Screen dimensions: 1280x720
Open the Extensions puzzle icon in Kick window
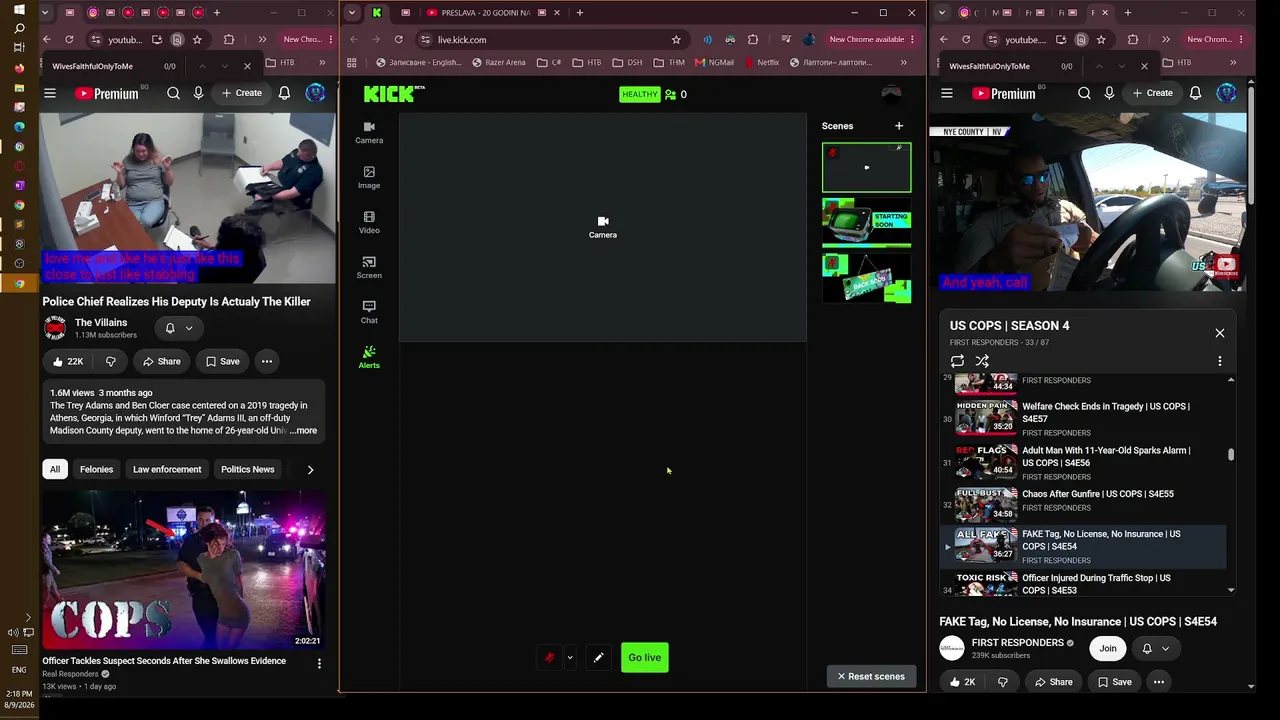753,40
